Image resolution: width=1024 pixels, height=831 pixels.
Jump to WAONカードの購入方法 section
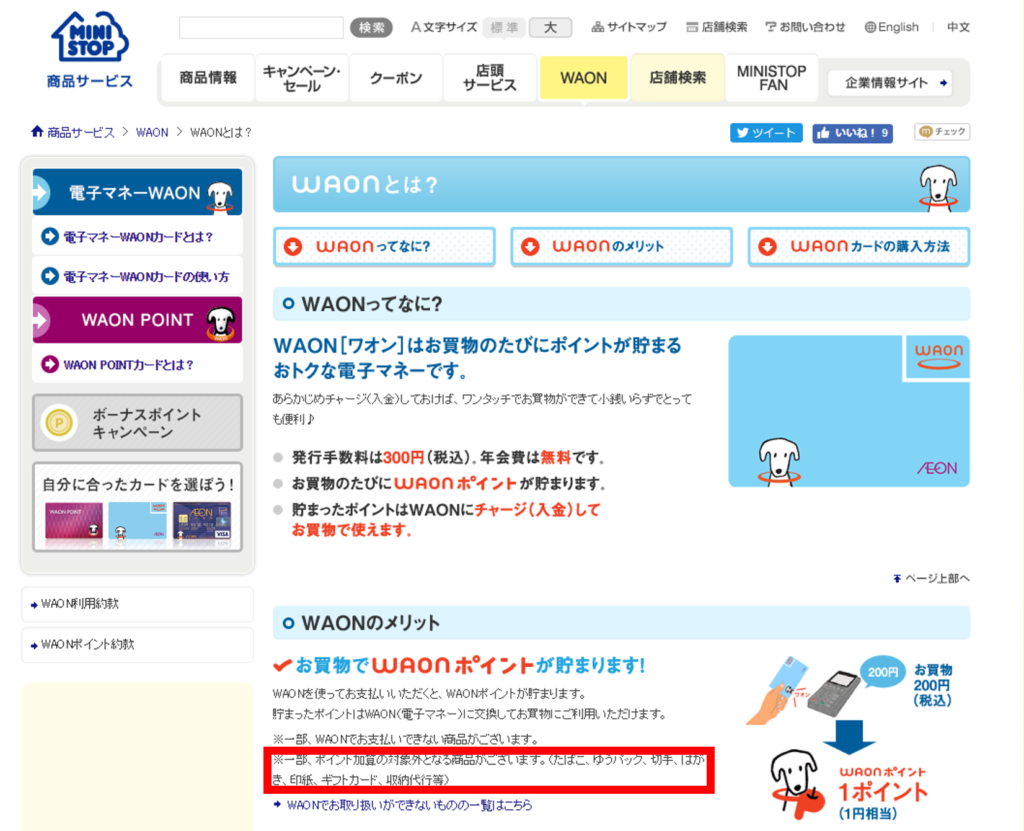[859, 246]
